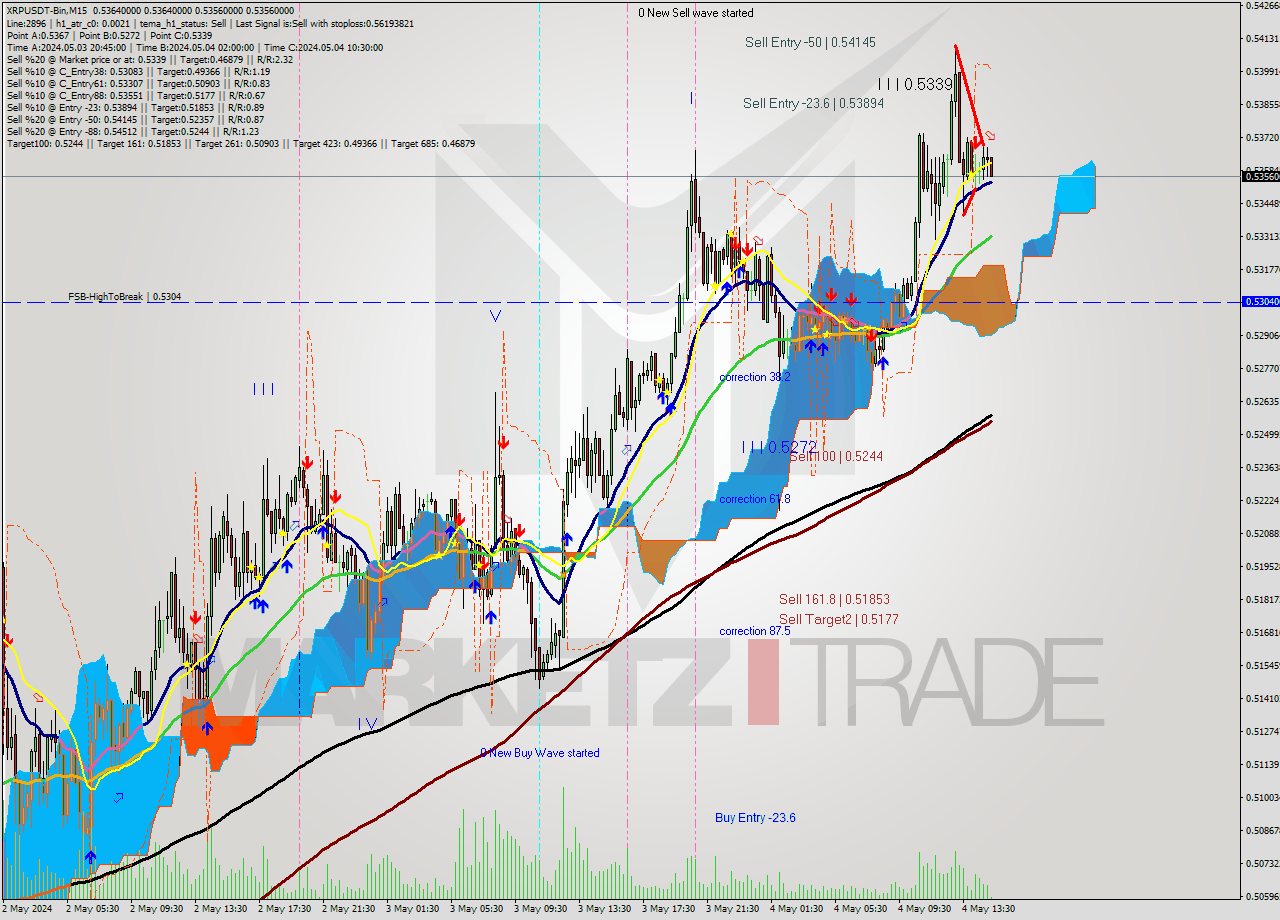The height and width of the screenshot is (920, 1280).
Task: Click the 'correction 87.5' label
Action: tap(755, 631)
